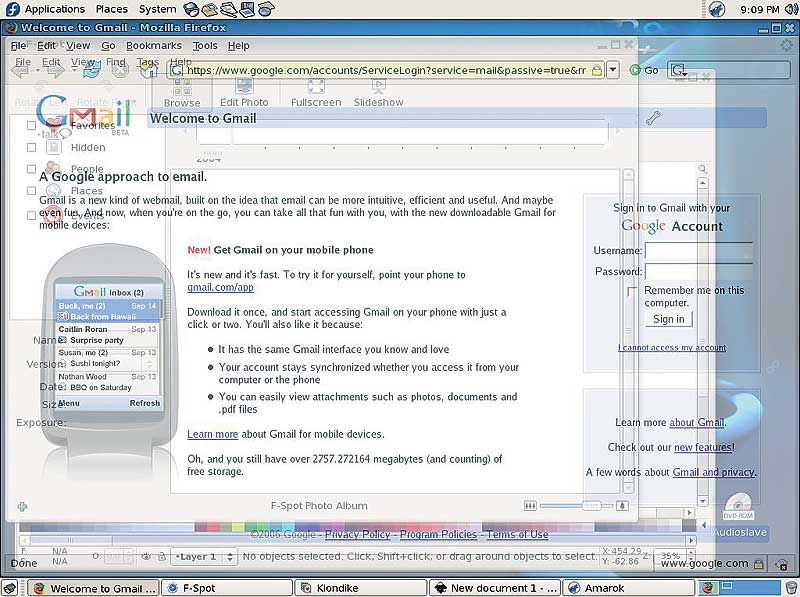Click the Sign in button
Image resolution: width=800 pixels, height=597 pixels.
coord(668,319)
